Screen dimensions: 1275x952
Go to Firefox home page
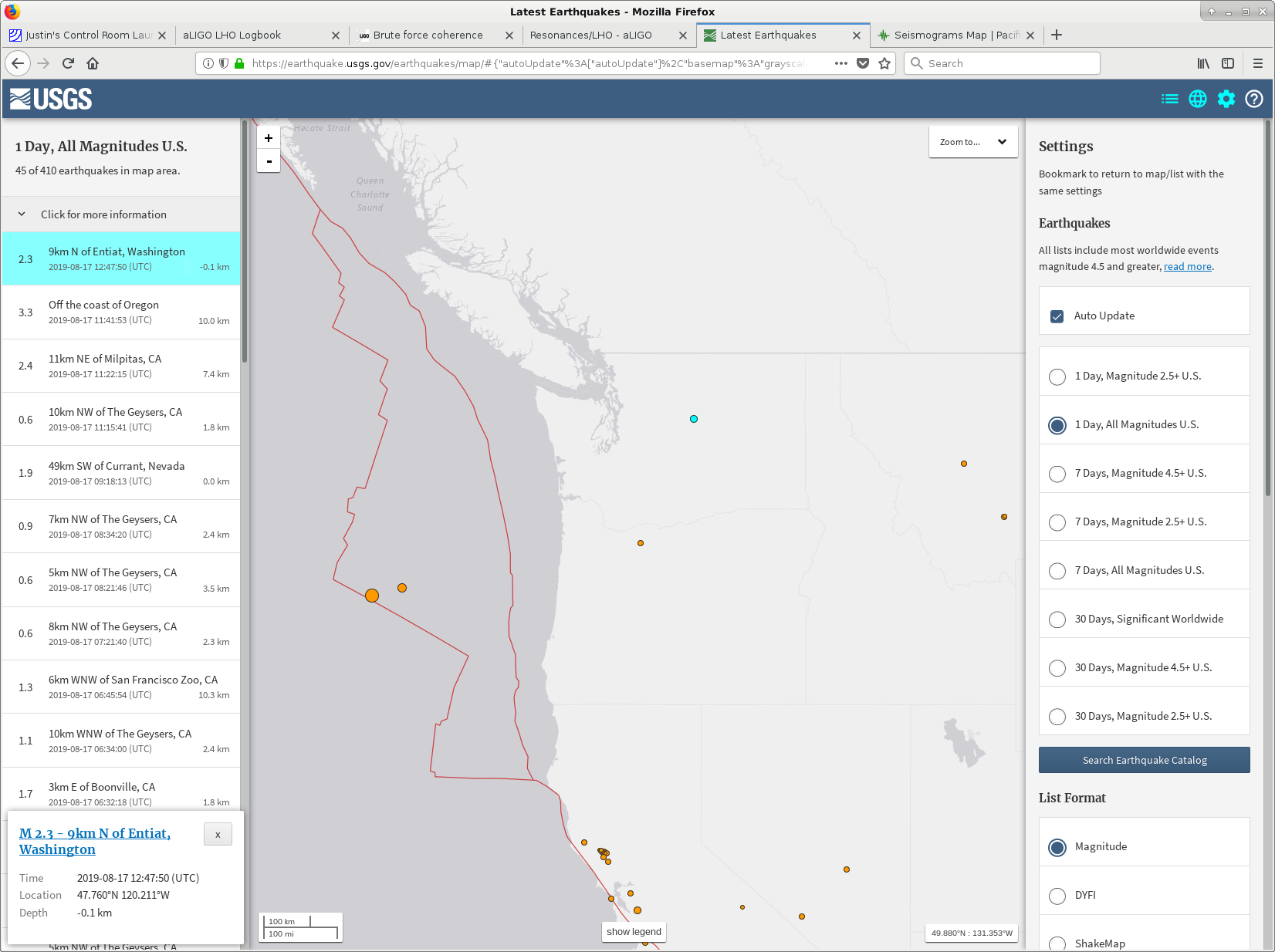[x=93, y=63]
